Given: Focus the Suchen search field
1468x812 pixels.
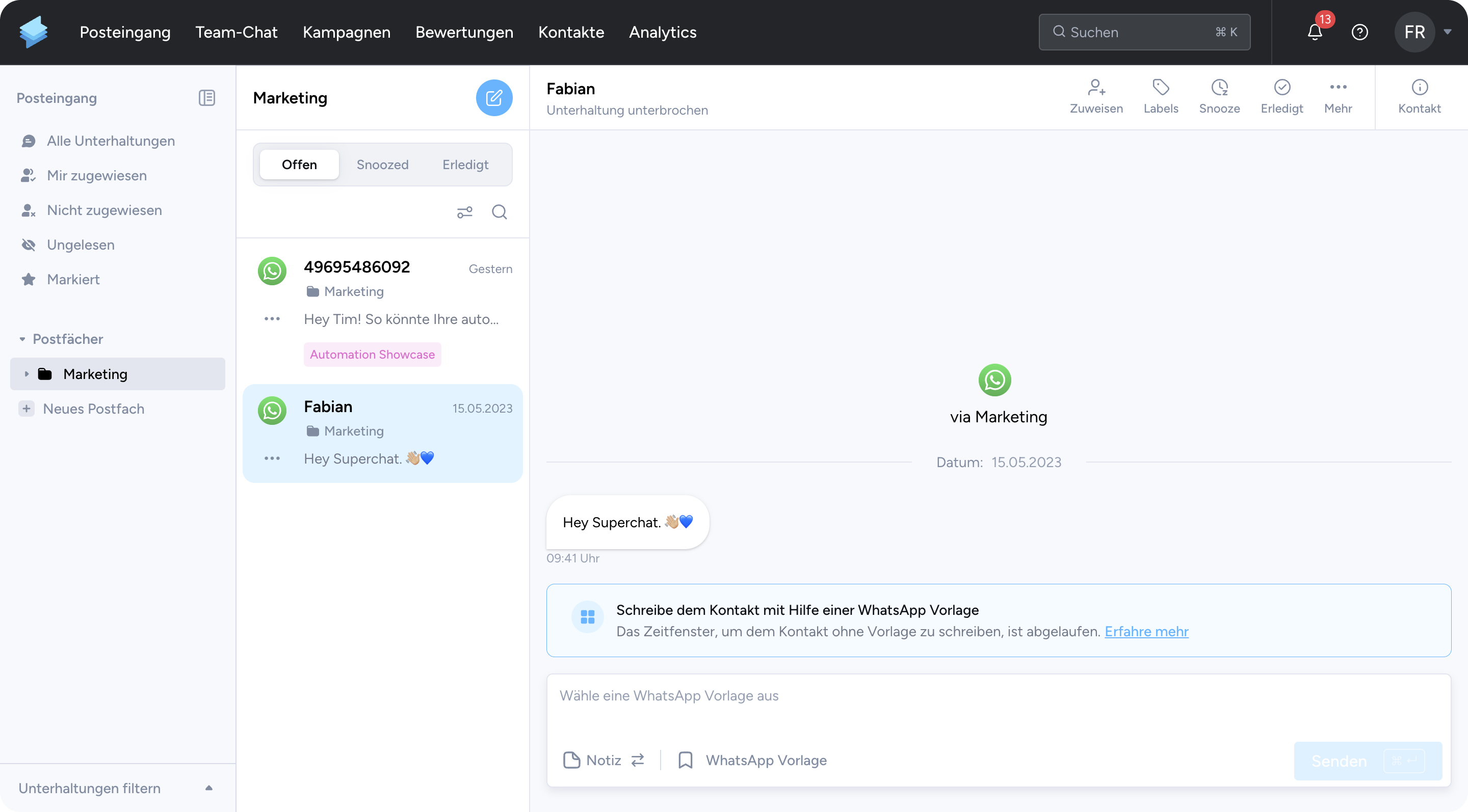Looking at the screenshot, I should (x=1140, y=32).
